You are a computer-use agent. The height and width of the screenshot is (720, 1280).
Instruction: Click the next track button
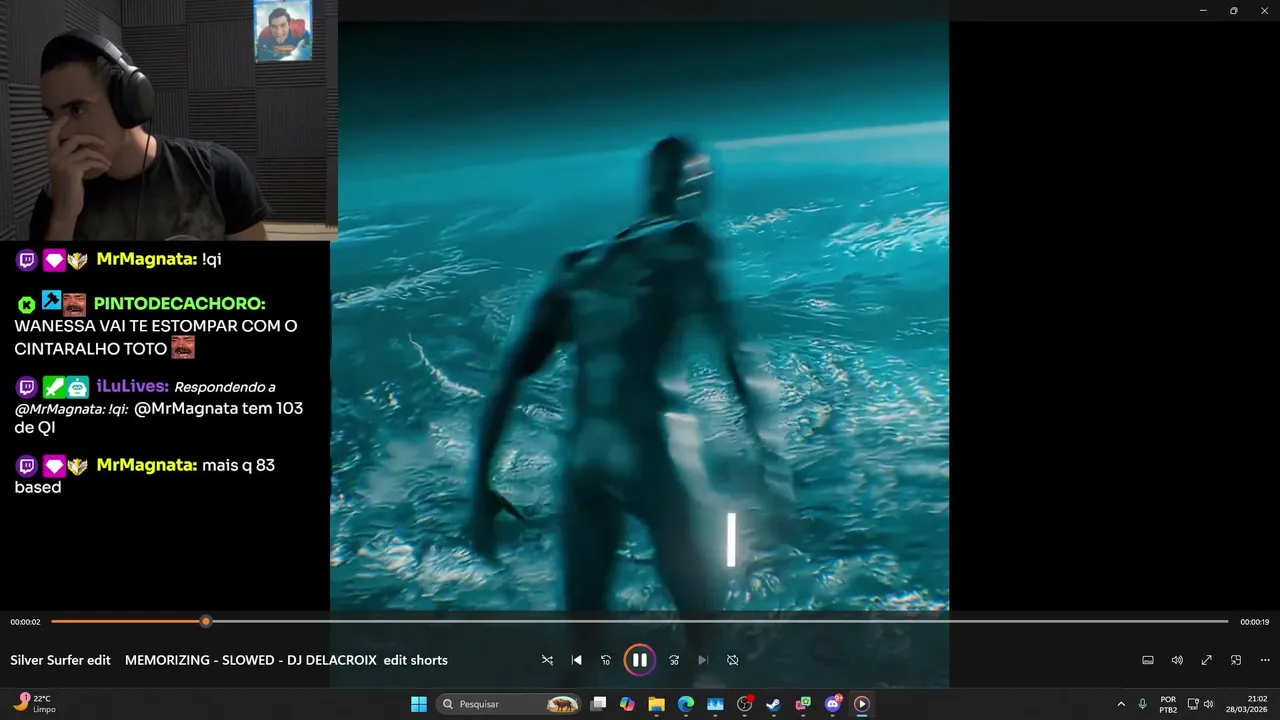click(x=703, y=660)
